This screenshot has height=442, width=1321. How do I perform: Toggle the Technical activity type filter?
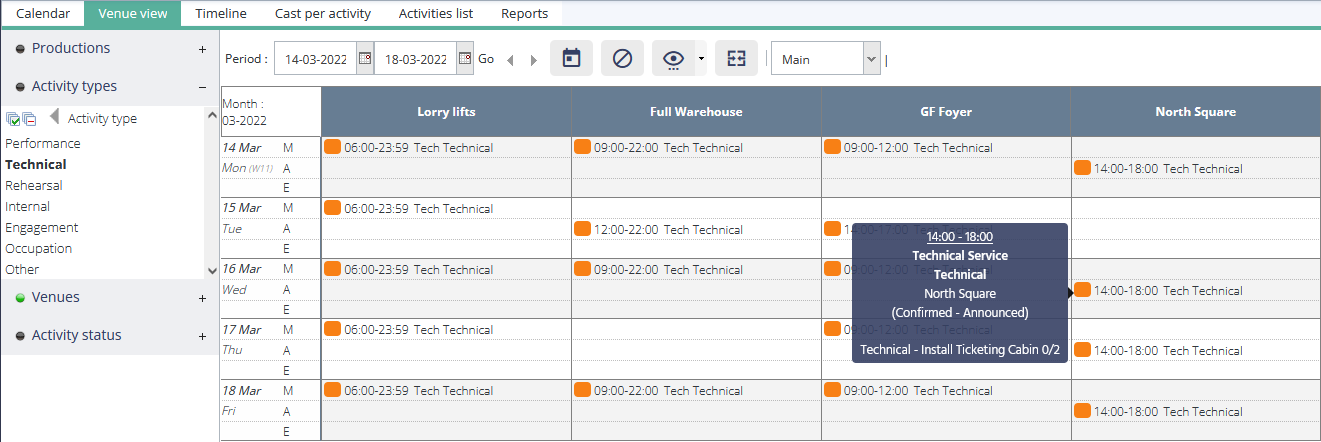36,164
